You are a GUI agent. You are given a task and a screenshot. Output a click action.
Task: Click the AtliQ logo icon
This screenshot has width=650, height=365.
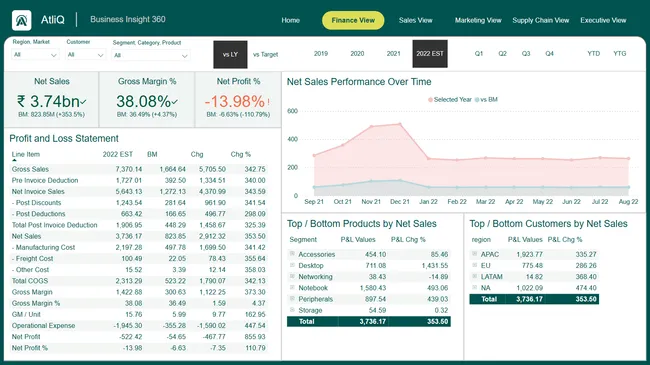click(x=22, y=20)
